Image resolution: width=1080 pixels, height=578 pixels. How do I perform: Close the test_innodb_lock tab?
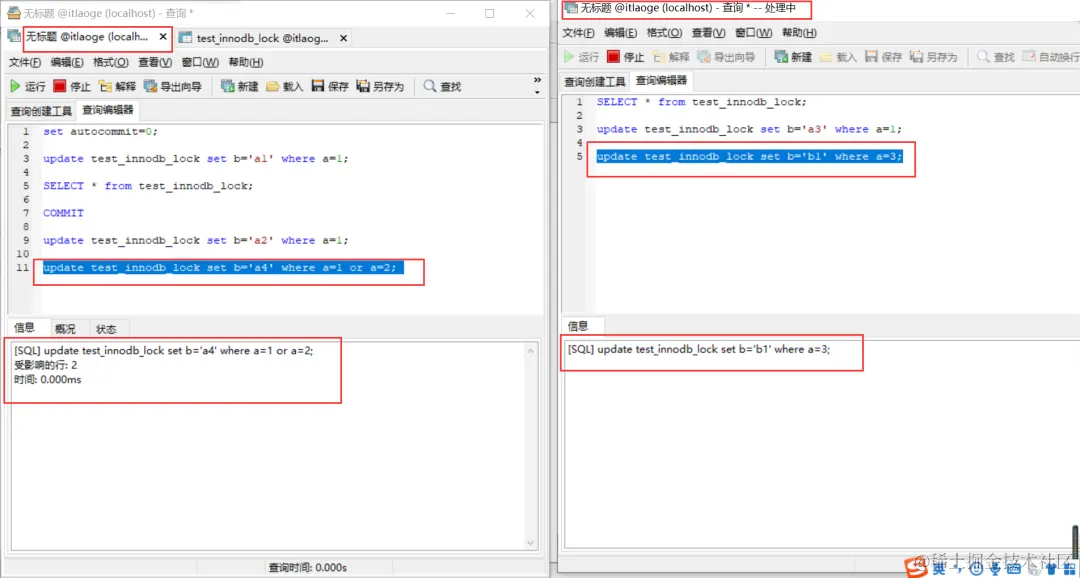[343, 38]
